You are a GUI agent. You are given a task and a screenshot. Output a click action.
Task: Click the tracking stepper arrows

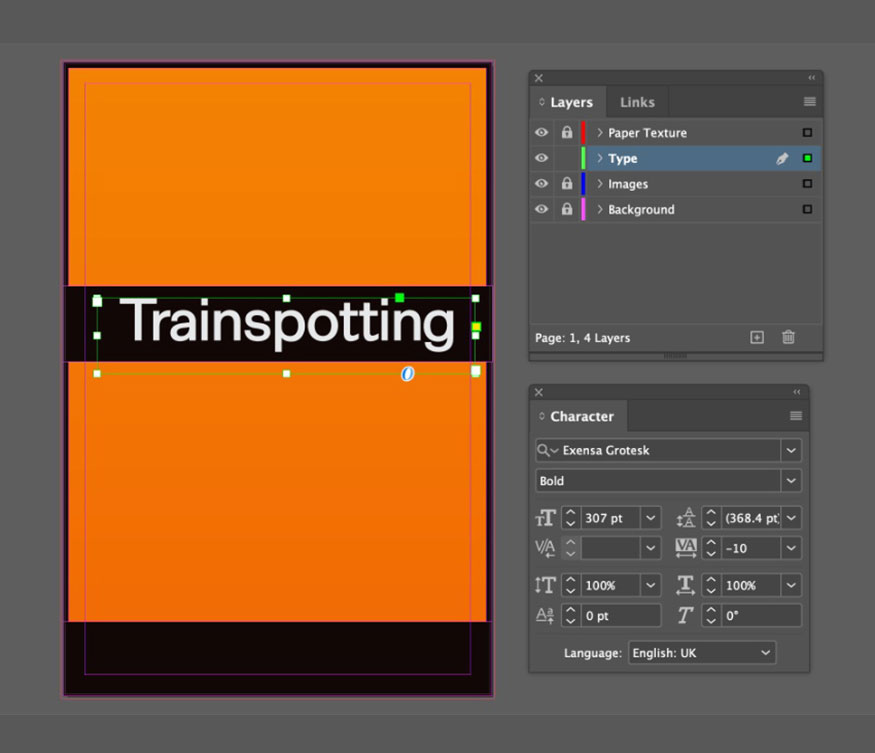pyautogui.click(x=711, y=548)
